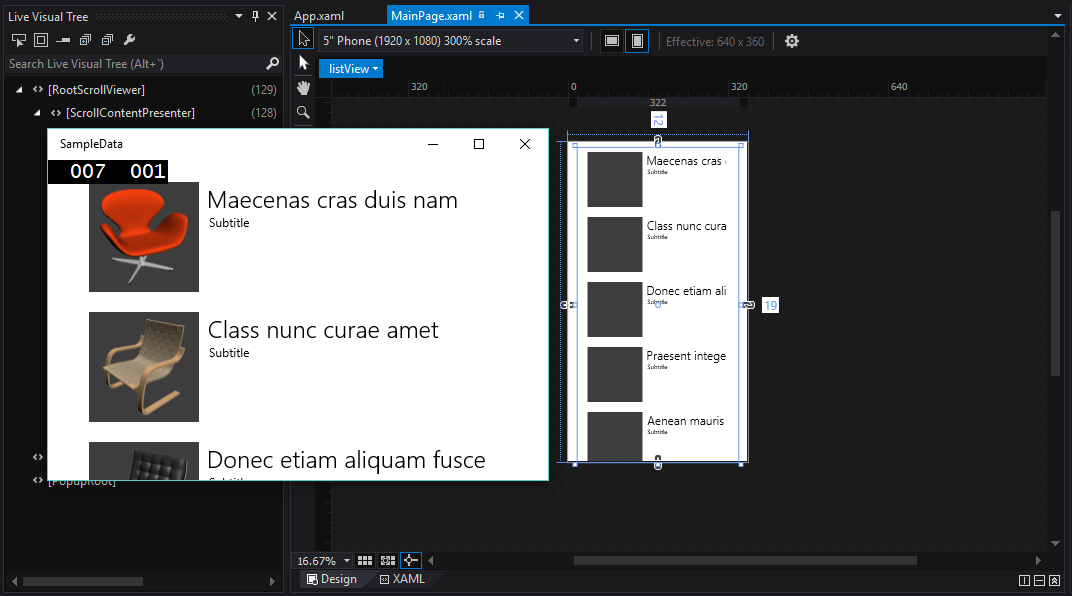Click the designer scroll down arrow
The image size is (1072, 596).
click(1056, 543)
